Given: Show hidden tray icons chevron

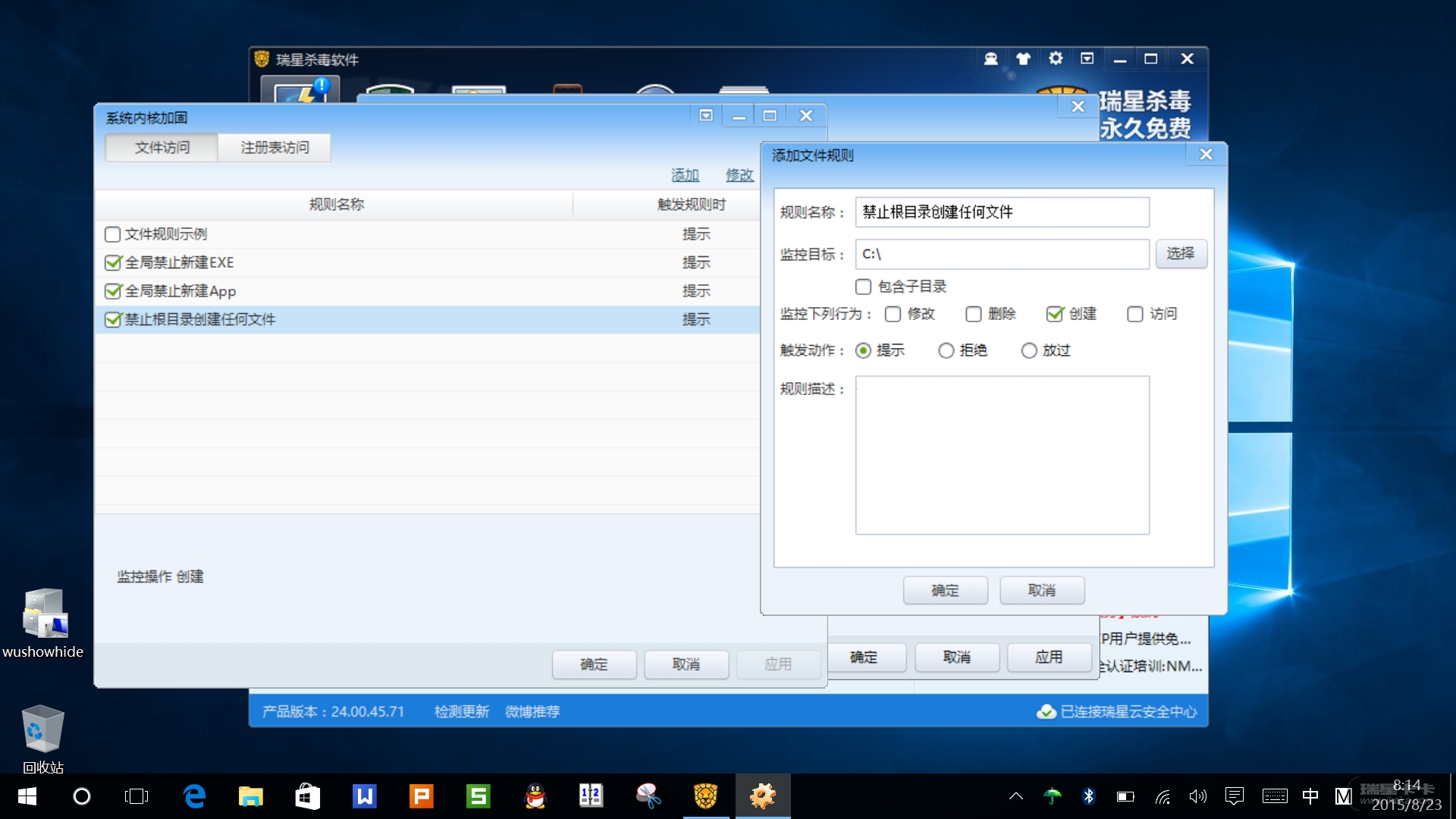Looking at the screenshot, I should 1016,796.
